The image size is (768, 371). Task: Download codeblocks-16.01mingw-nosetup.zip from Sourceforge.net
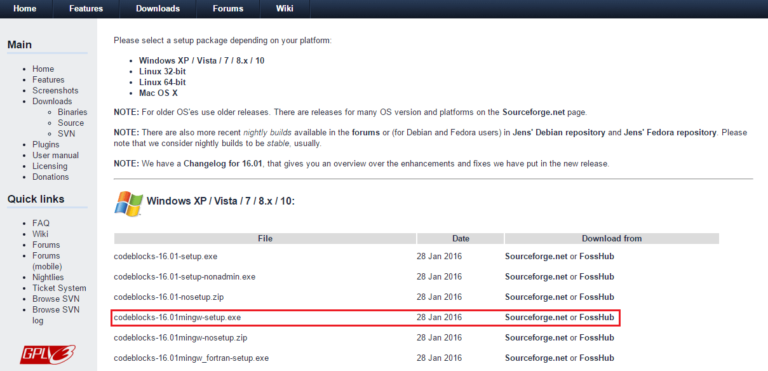point(536,338)
